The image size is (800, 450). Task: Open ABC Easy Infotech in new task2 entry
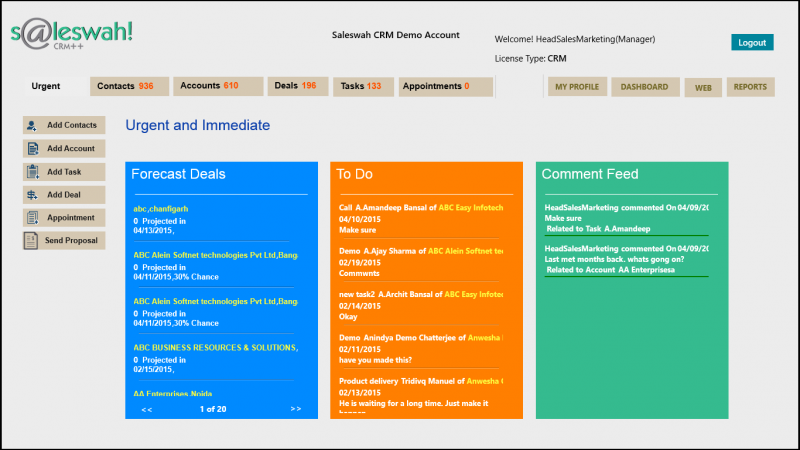pyautogui.click(x=474, y=294)
